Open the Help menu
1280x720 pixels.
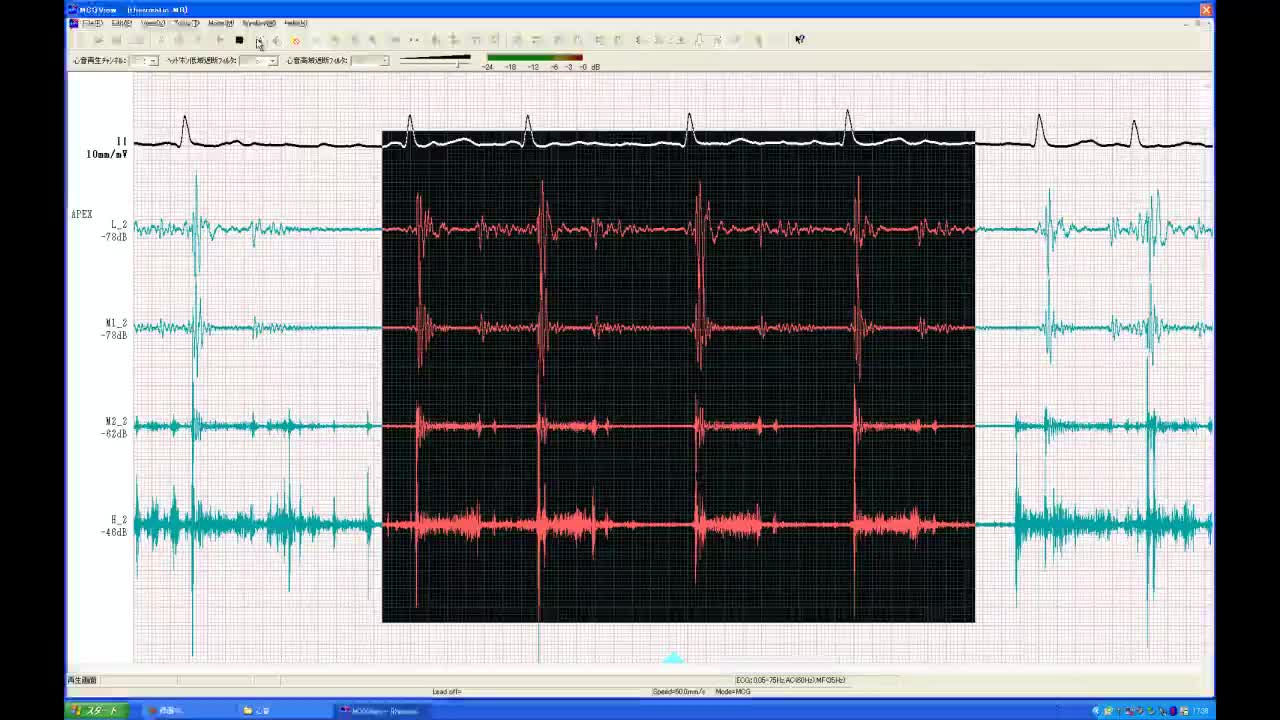pyautogui.click(x=295, y=23)
